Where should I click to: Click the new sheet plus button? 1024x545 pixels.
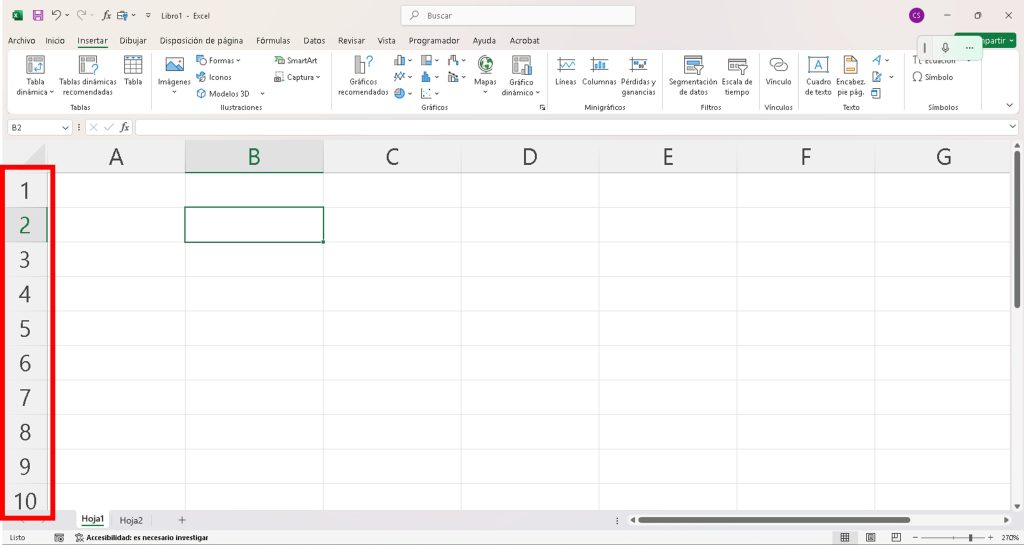pos(182,520)
